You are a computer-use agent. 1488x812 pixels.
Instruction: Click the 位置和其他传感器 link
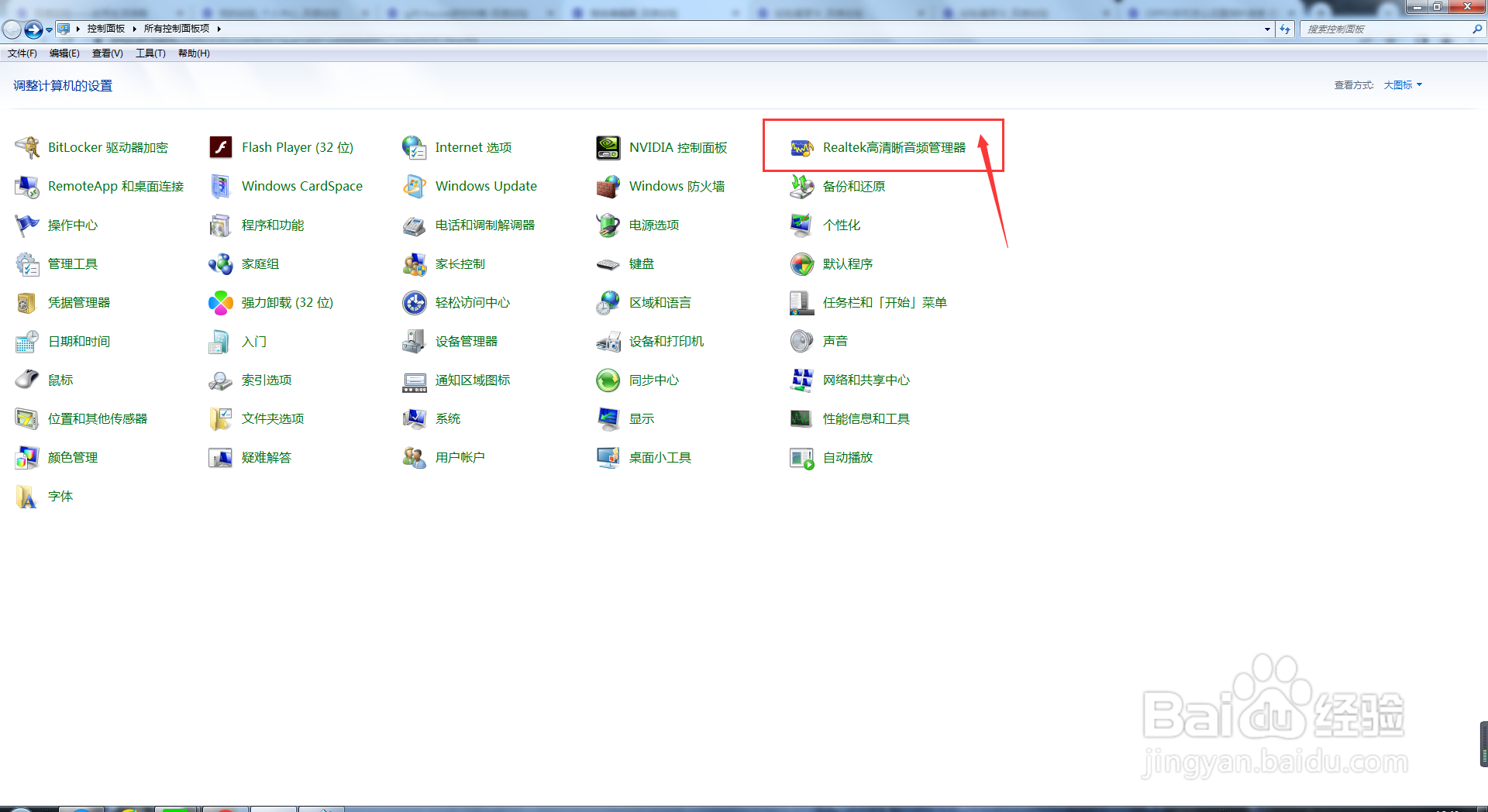(x=98, y=418)
